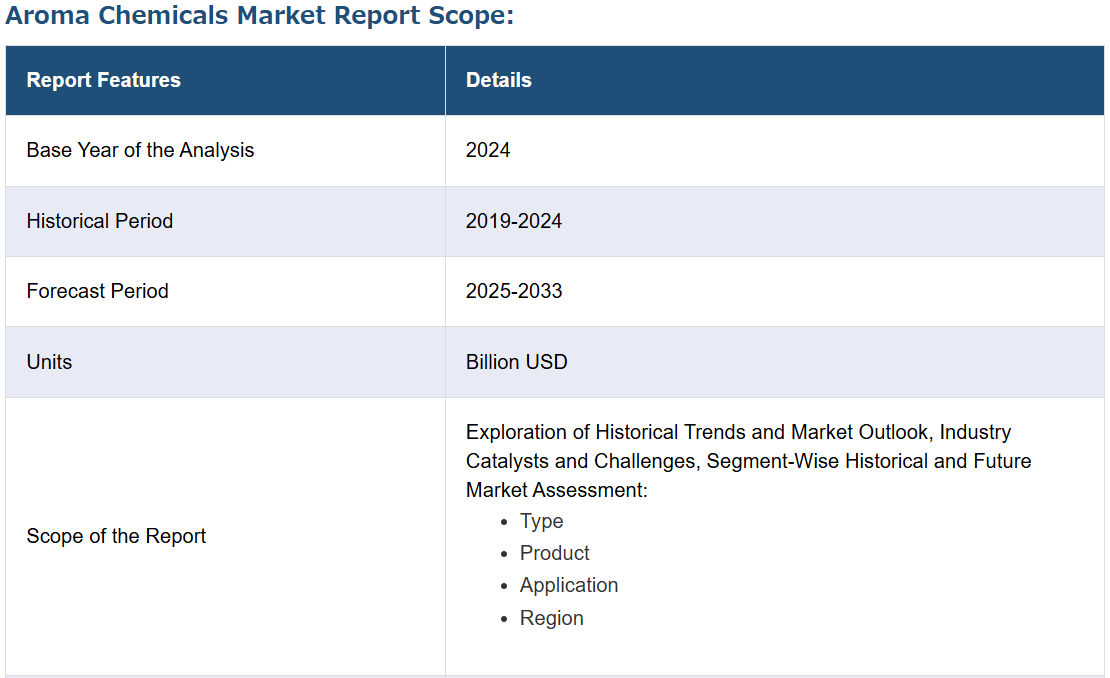
Task: Click the words Market Outlook in the scope description
Action: pyautogui.click(x=859, y=432)
